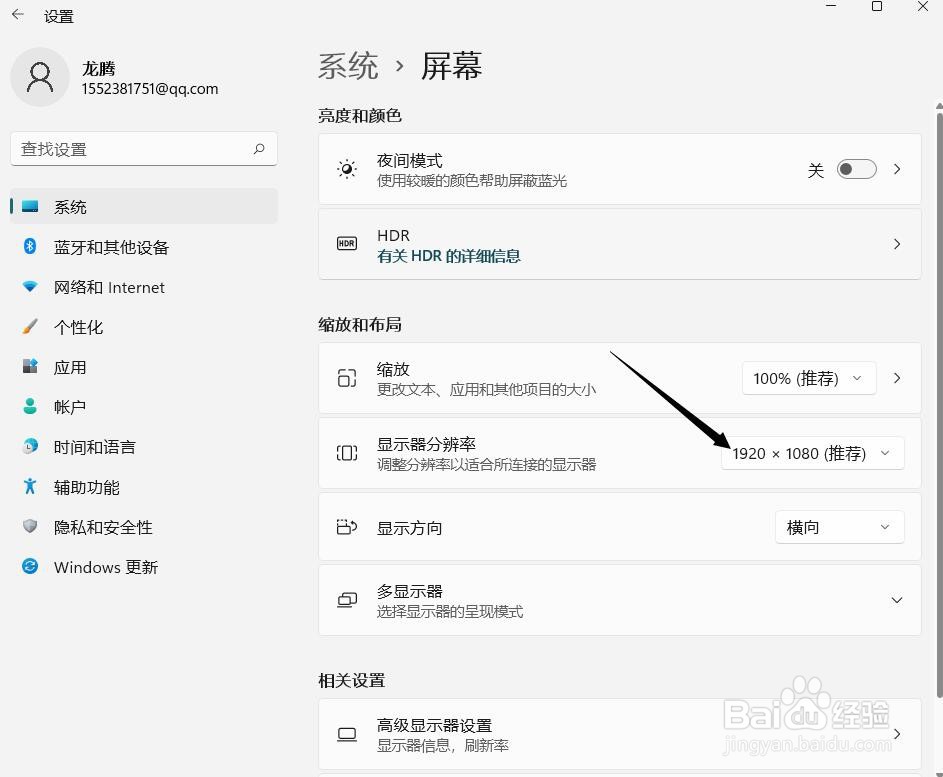This screenshot has height=777, width=943.
Task: Click the 龙腾 account name
Action: click(99, 69)
